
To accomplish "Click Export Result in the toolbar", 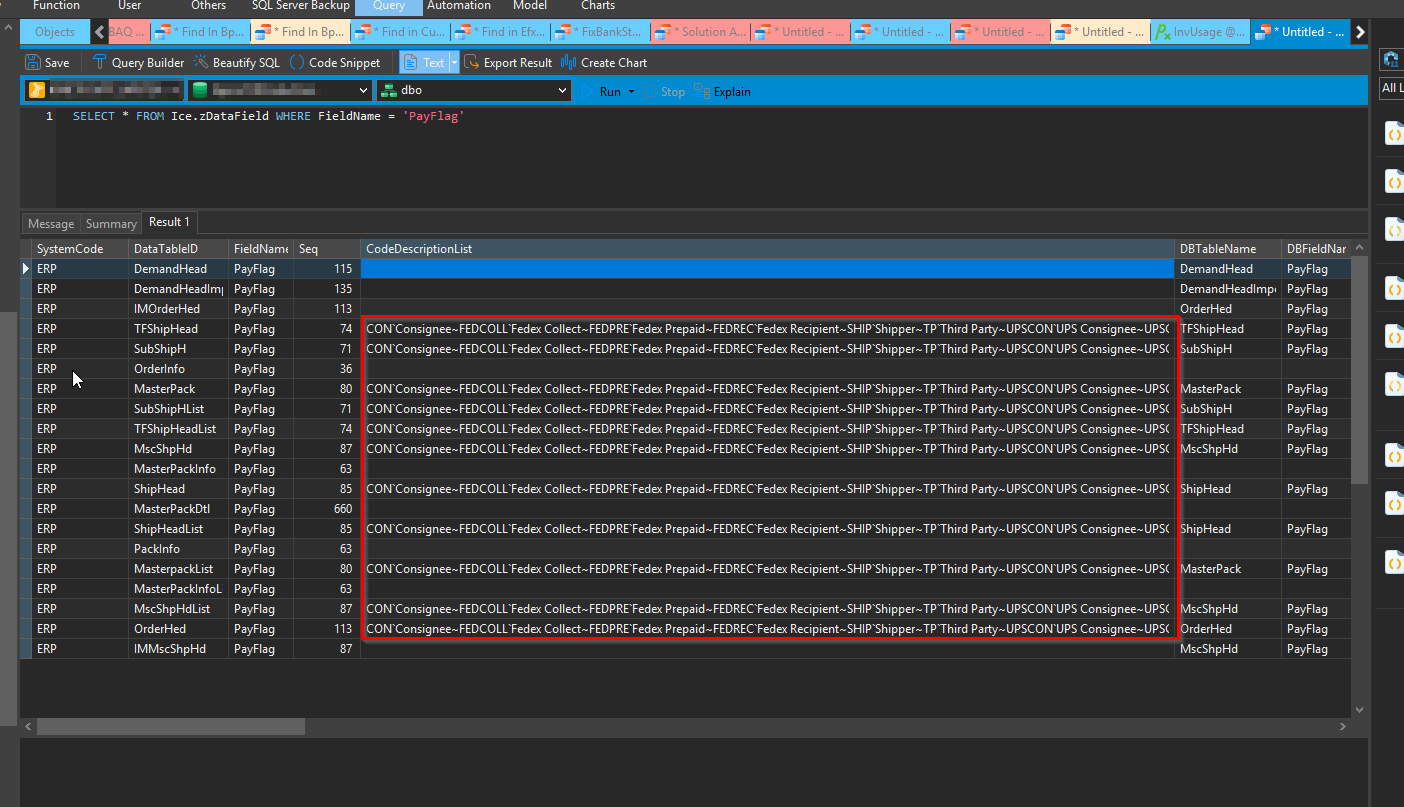I will (x=508, y=62).
